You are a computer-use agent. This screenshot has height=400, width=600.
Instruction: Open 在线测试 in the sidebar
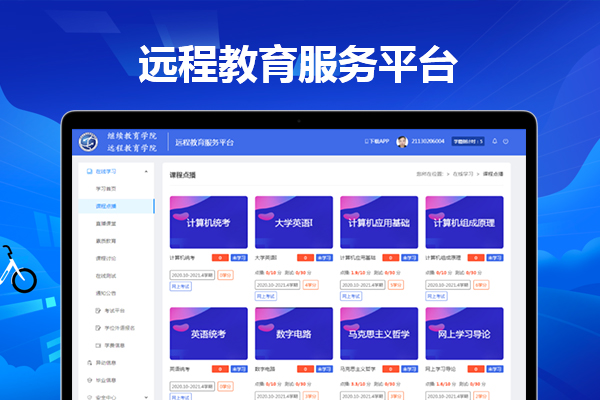pyautogui.click(x=106, y=276)
